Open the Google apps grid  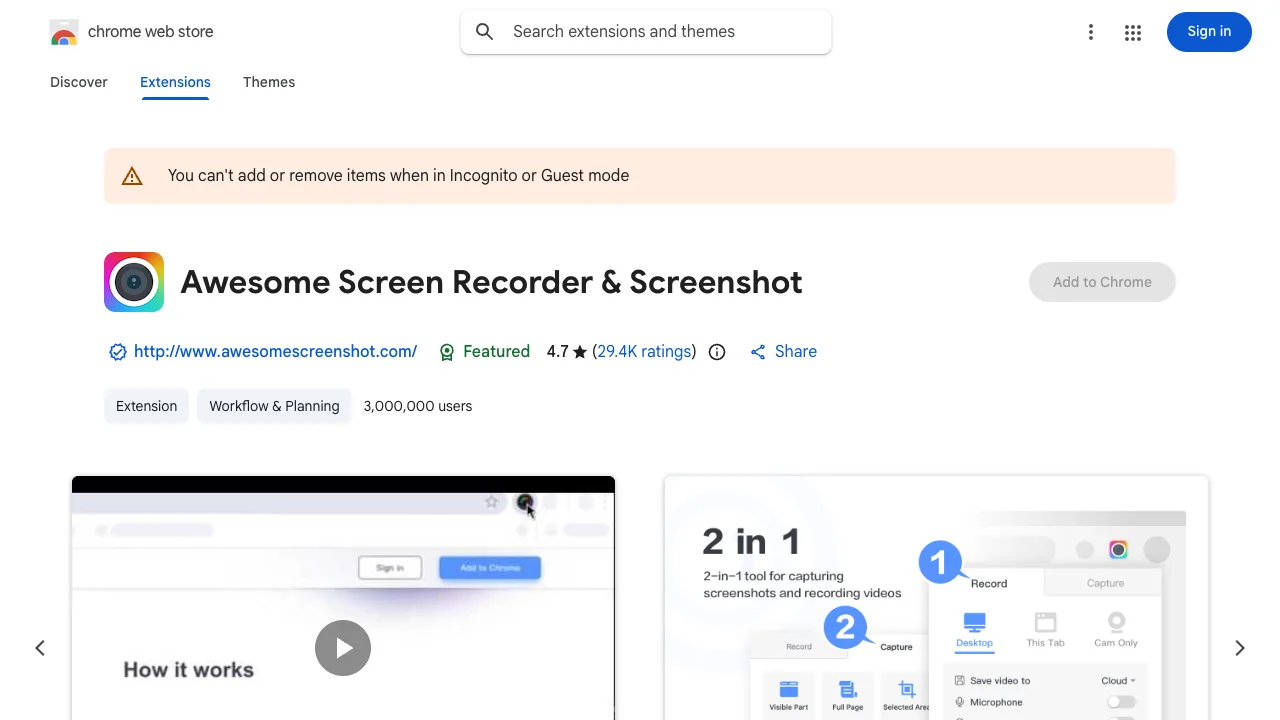1133,32
